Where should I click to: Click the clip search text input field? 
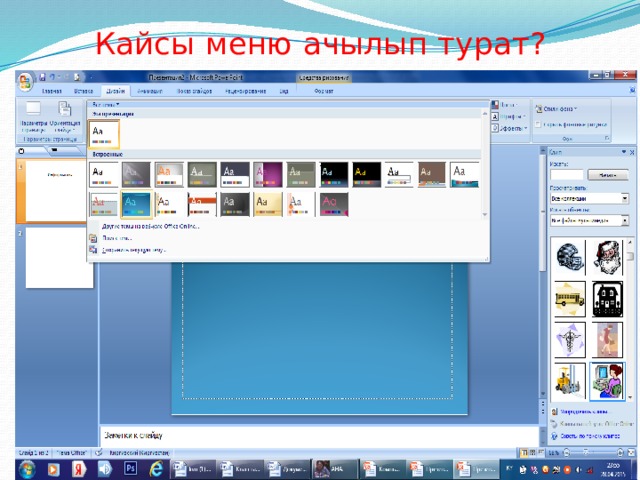[567, 175]
